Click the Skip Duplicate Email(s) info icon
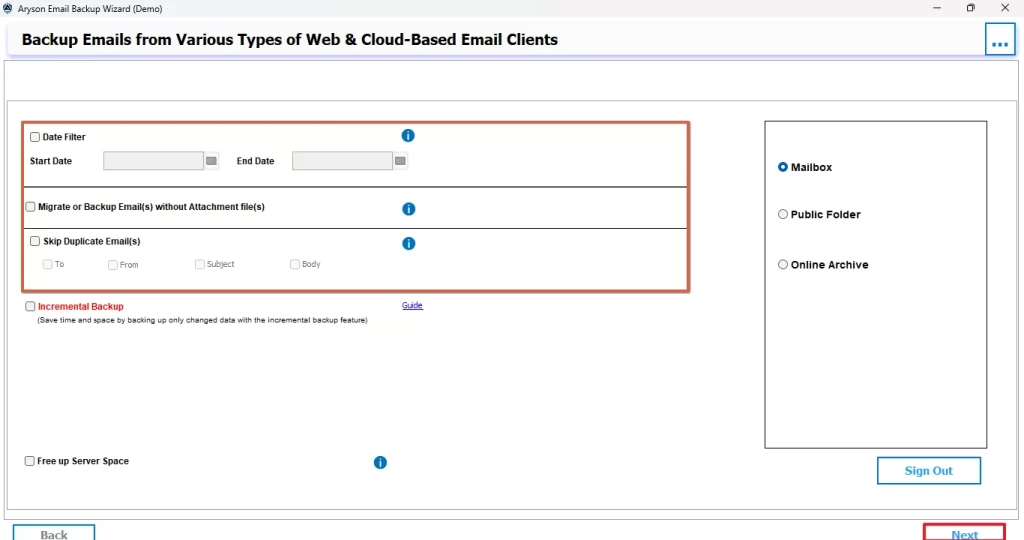Image resolution: width=1024 pixels, height=540 pixels. tap(408, 243)
